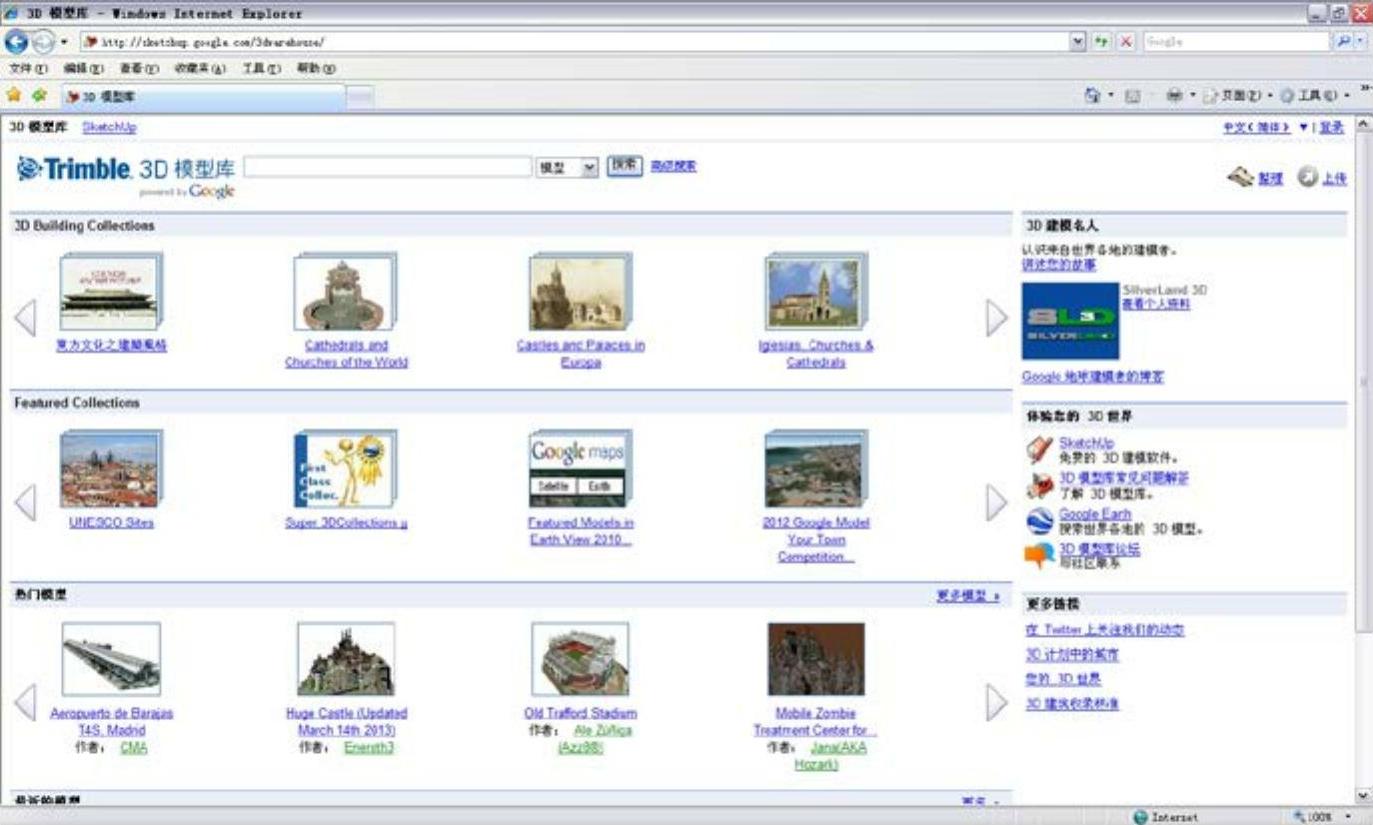Open a new blank tab
1373x825 pixels.
click(x=360, y=97)
